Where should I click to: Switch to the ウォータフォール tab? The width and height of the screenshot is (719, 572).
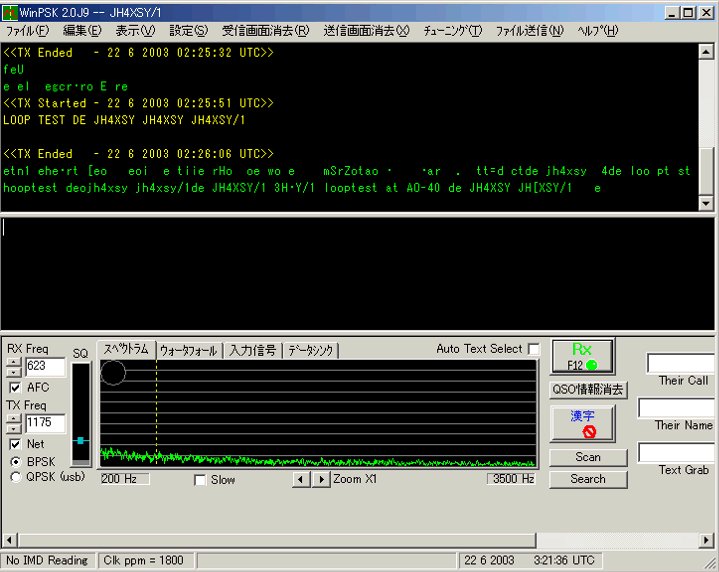coord(188,350)
